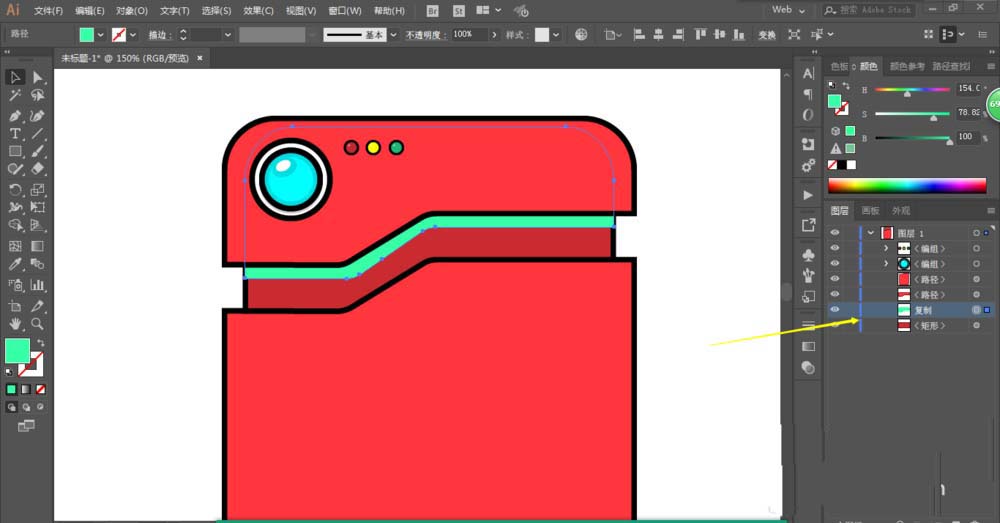
Task: Swap fill and stroke arrows in toolbox
Action: pyautogui.click(x=41, y=343)
